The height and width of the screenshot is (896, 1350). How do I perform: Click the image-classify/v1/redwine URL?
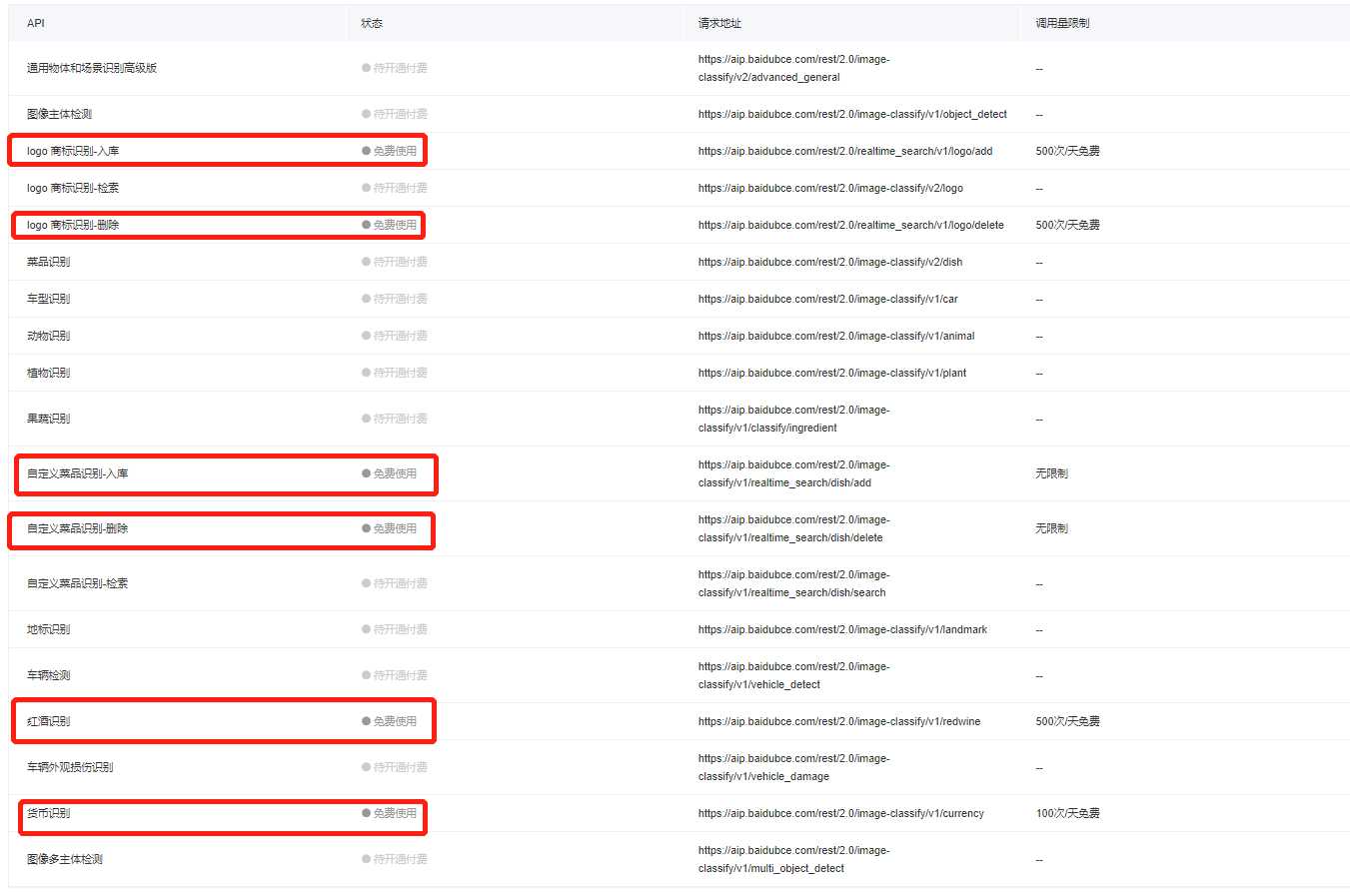(x=839, y=721)
